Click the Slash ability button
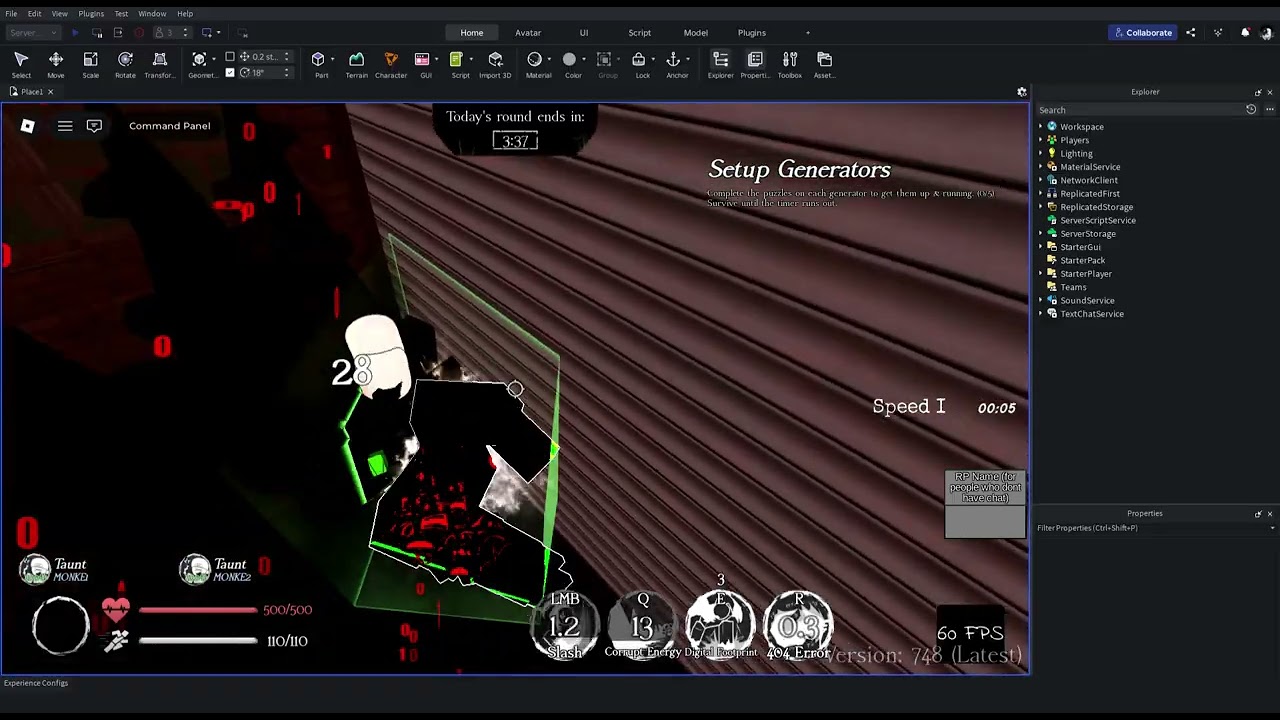Image resolution: width=1280 pixels, height=720 pixels. (564, 626)
